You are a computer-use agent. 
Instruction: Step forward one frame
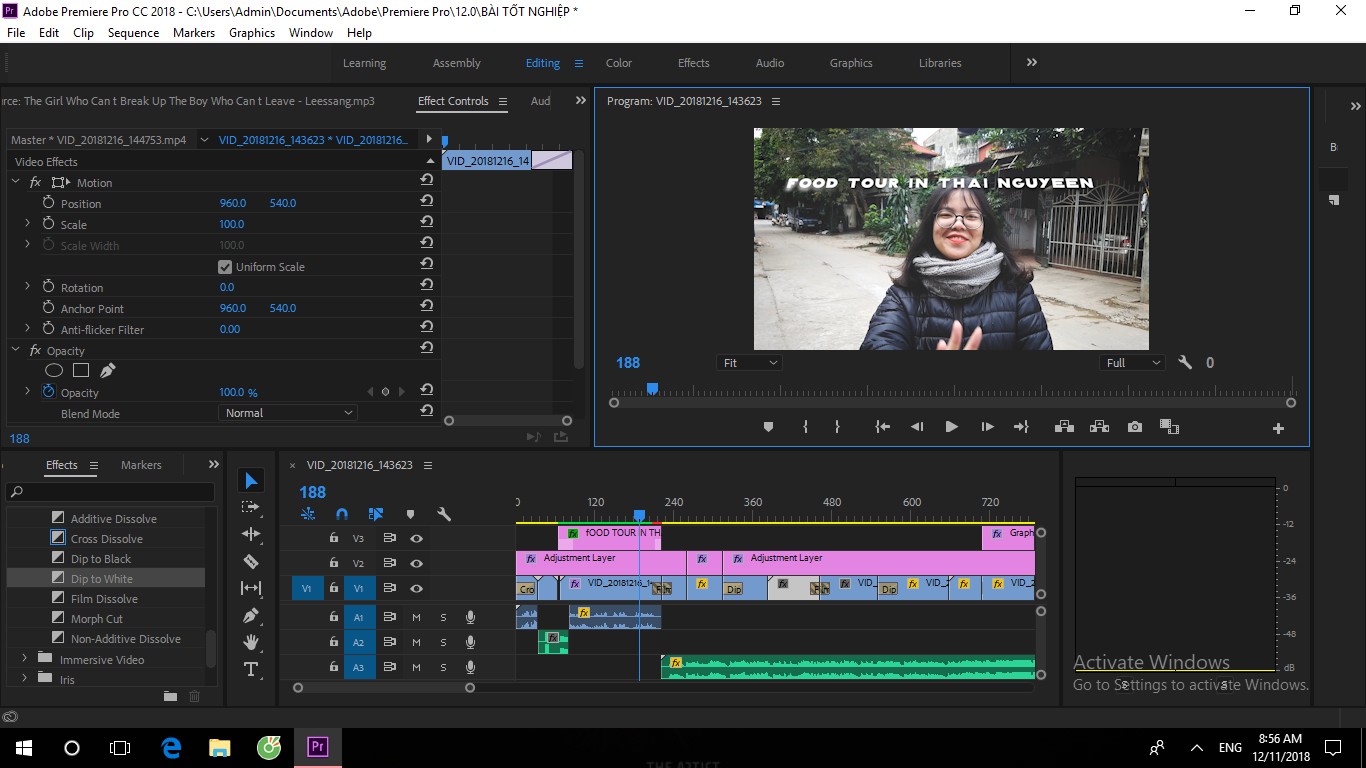coord(987,427)
